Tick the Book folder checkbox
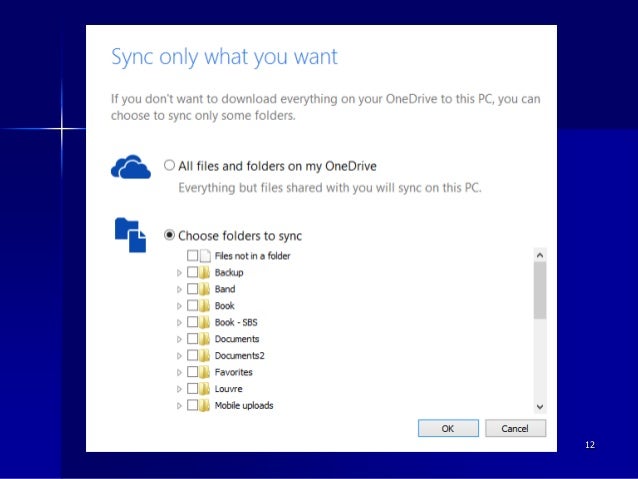This screenshot has height=479, width=638. coord(192,306)
